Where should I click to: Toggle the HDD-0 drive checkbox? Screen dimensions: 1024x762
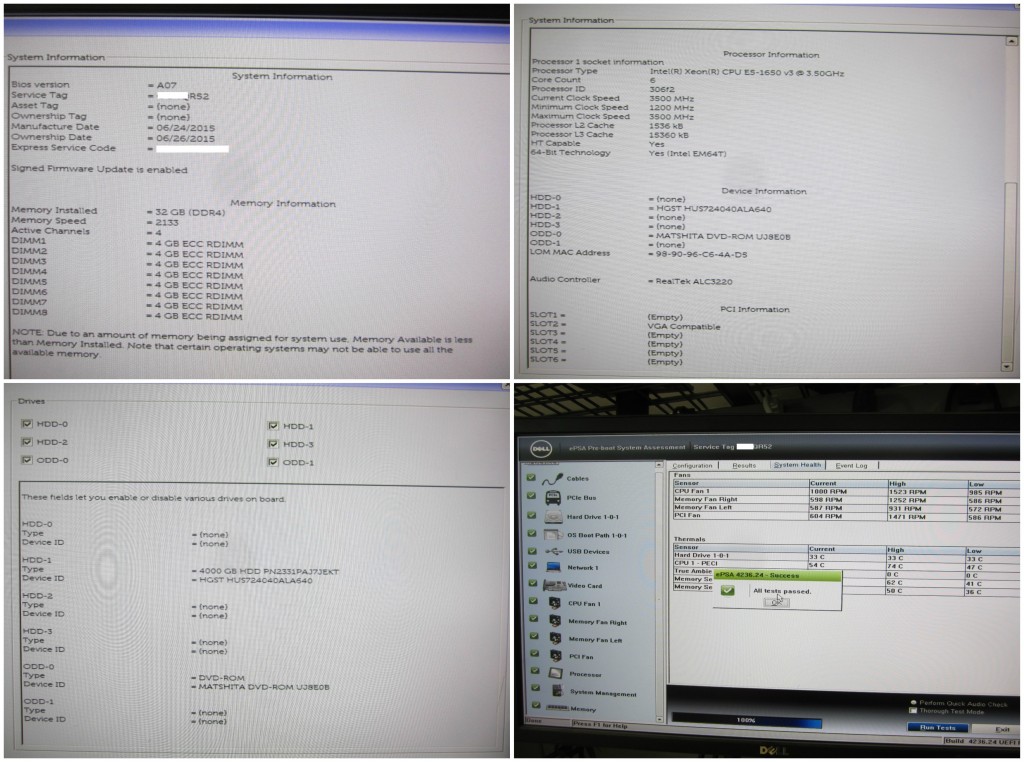[x=27, y=424]
